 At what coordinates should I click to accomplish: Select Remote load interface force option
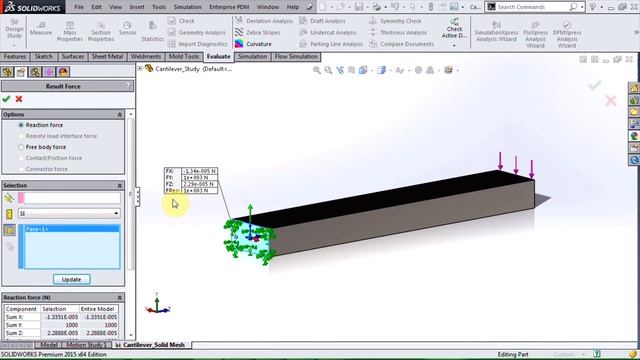pyautogui.click(x=57, y=136)
